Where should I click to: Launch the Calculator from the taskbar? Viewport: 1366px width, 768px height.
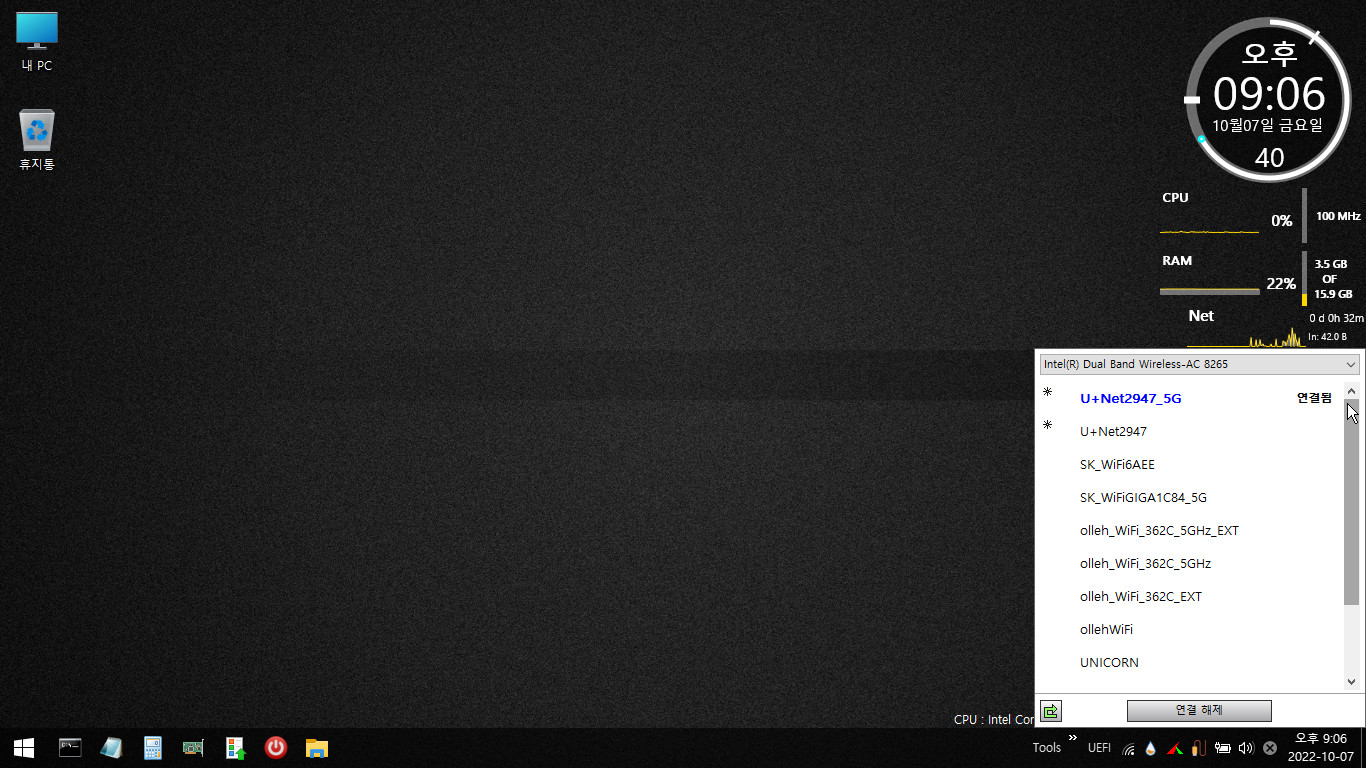pyautogui.click(x=152, y=748)
